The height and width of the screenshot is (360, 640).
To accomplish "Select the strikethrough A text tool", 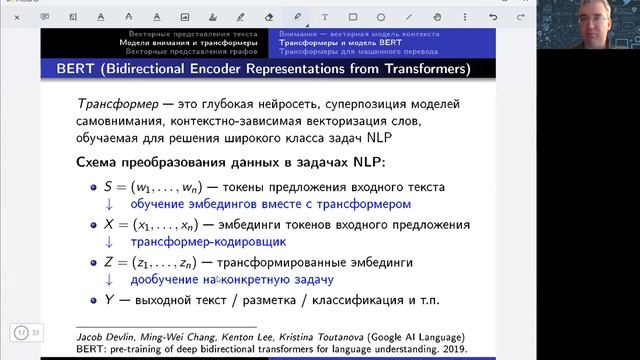I will pyautogui.click(x=129, y=17).
